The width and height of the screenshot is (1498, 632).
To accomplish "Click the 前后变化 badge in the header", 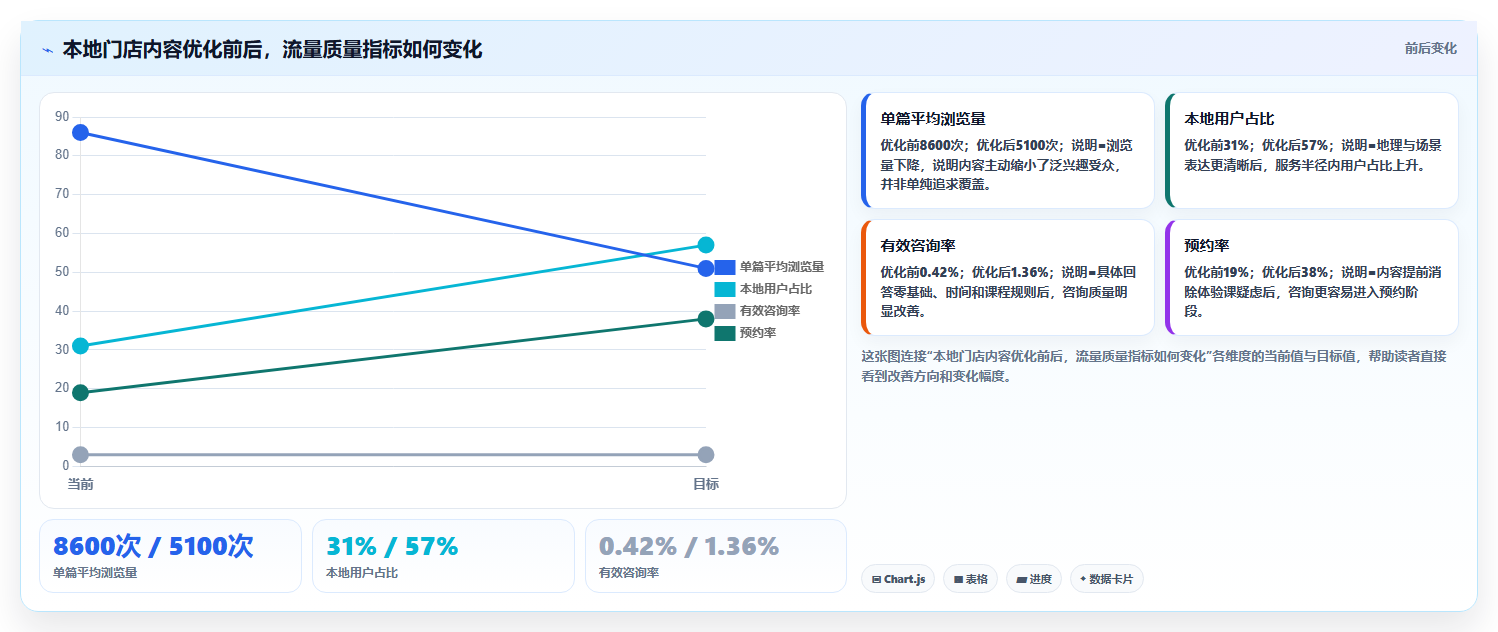I will 1430,48.
